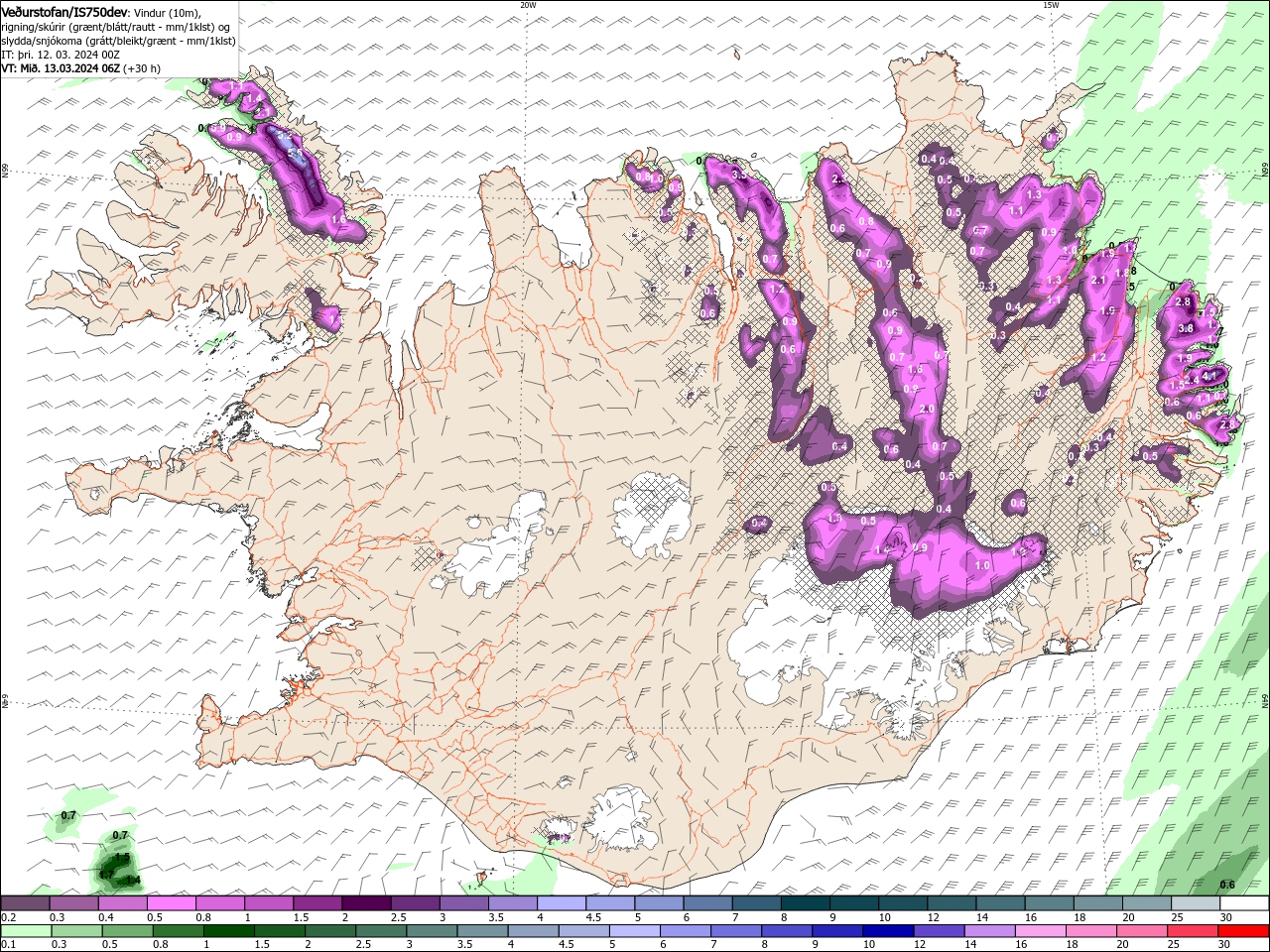Click the 6–7 periwinkle swatch, lower legend
This screenshot has height=952, width=1270.
(x=685, y=931)
